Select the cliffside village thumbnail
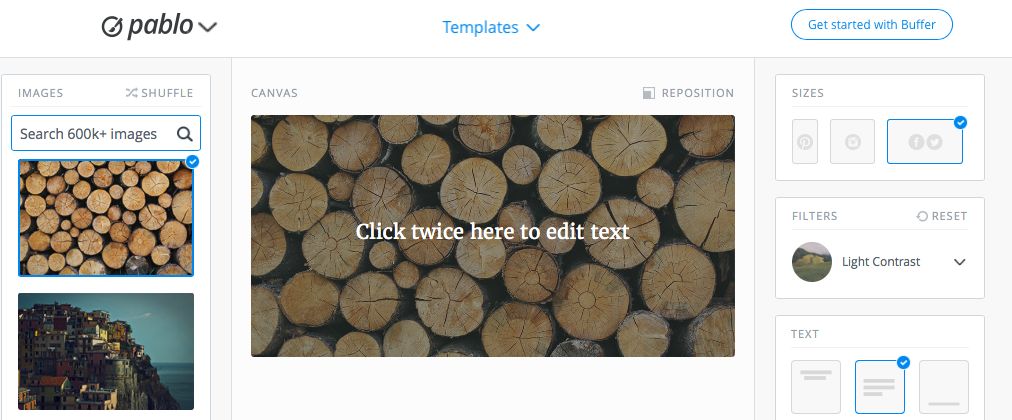Screen dimensions: 1012x420 [106, 352]
